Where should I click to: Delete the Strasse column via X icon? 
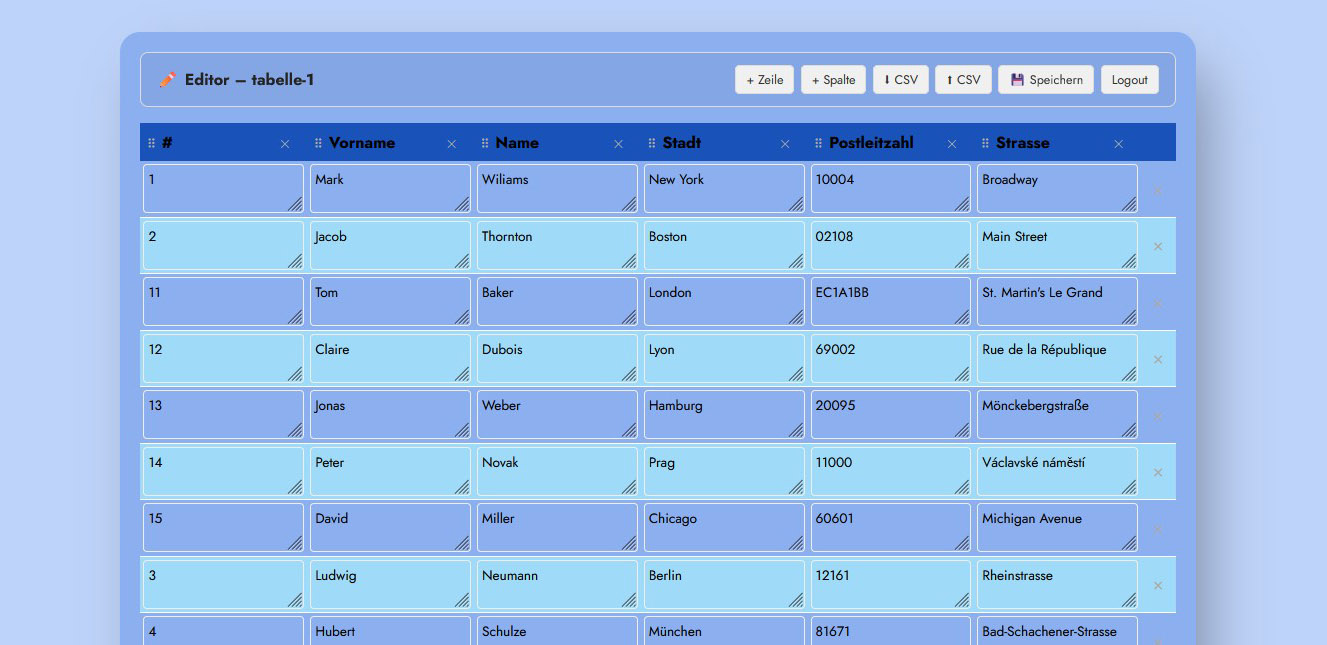(1119, 144)
